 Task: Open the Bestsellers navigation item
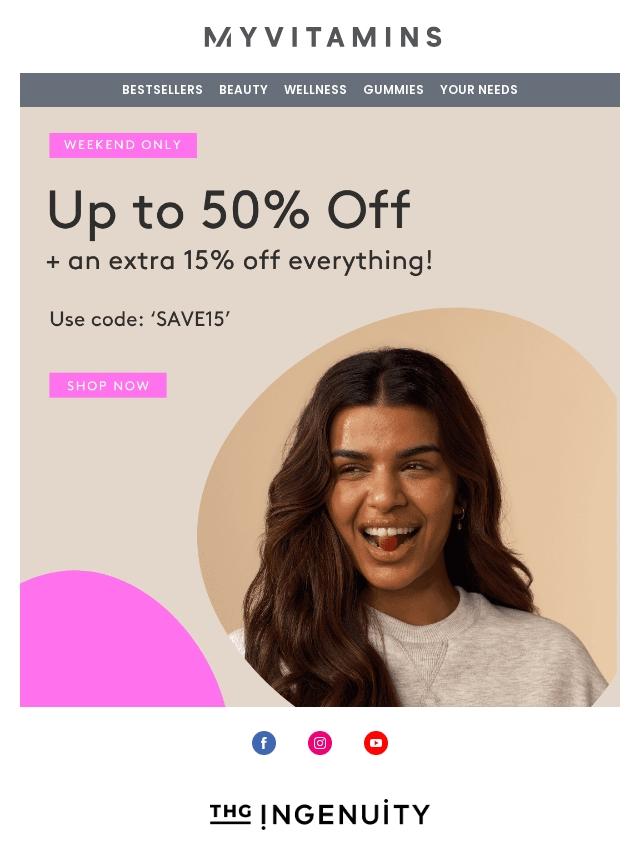coord(162,90)
